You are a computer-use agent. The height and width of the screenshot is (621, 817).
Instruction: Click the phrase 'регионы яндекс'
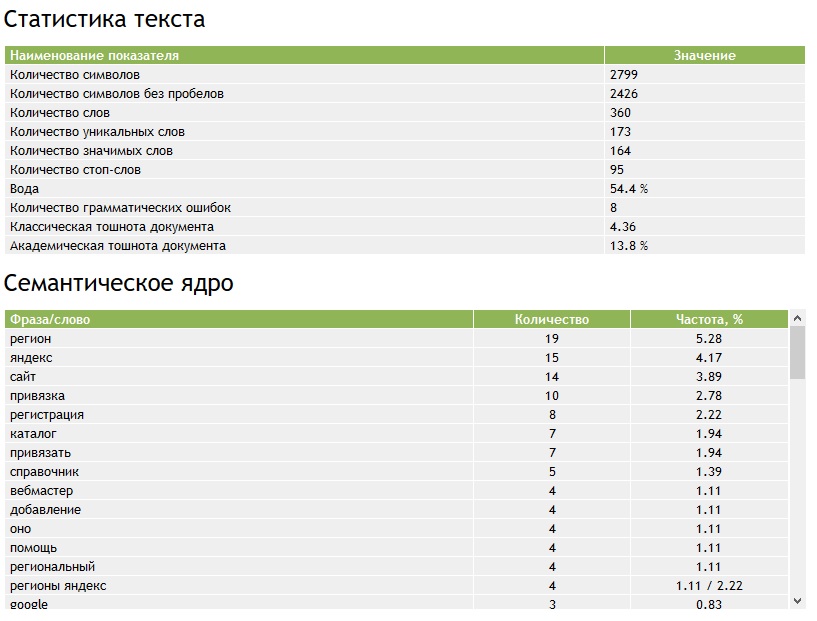(x=58, y=586)
